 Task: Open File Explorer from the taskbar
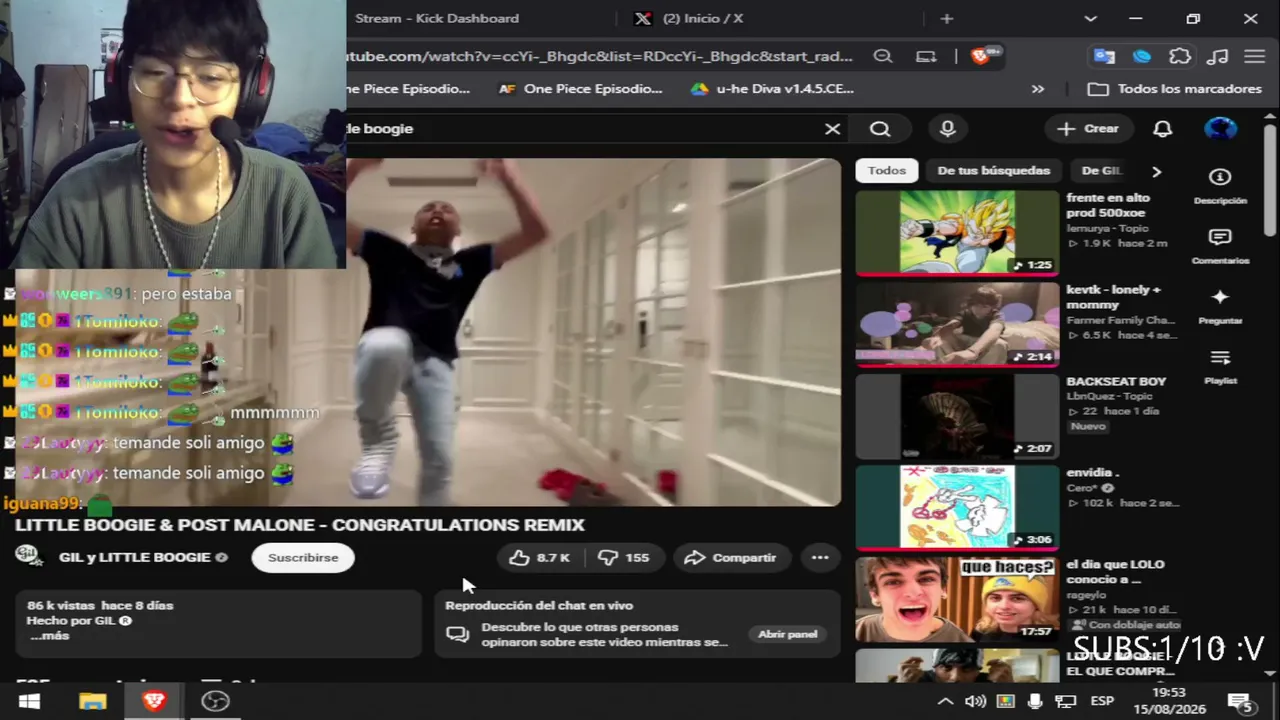(92, 701)
